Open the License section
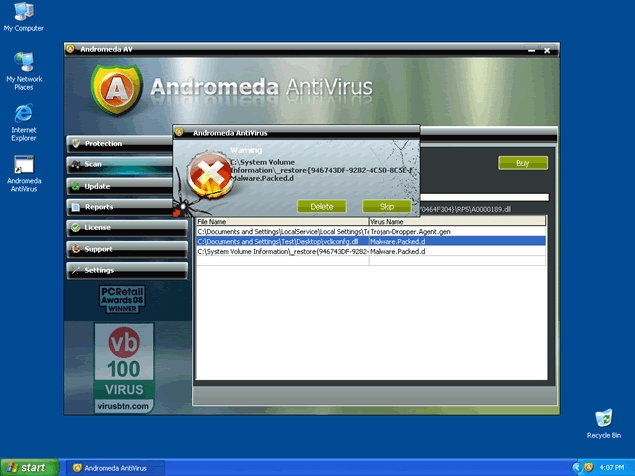The width and height of the screenshot is (635, 476). coord(125,228)
